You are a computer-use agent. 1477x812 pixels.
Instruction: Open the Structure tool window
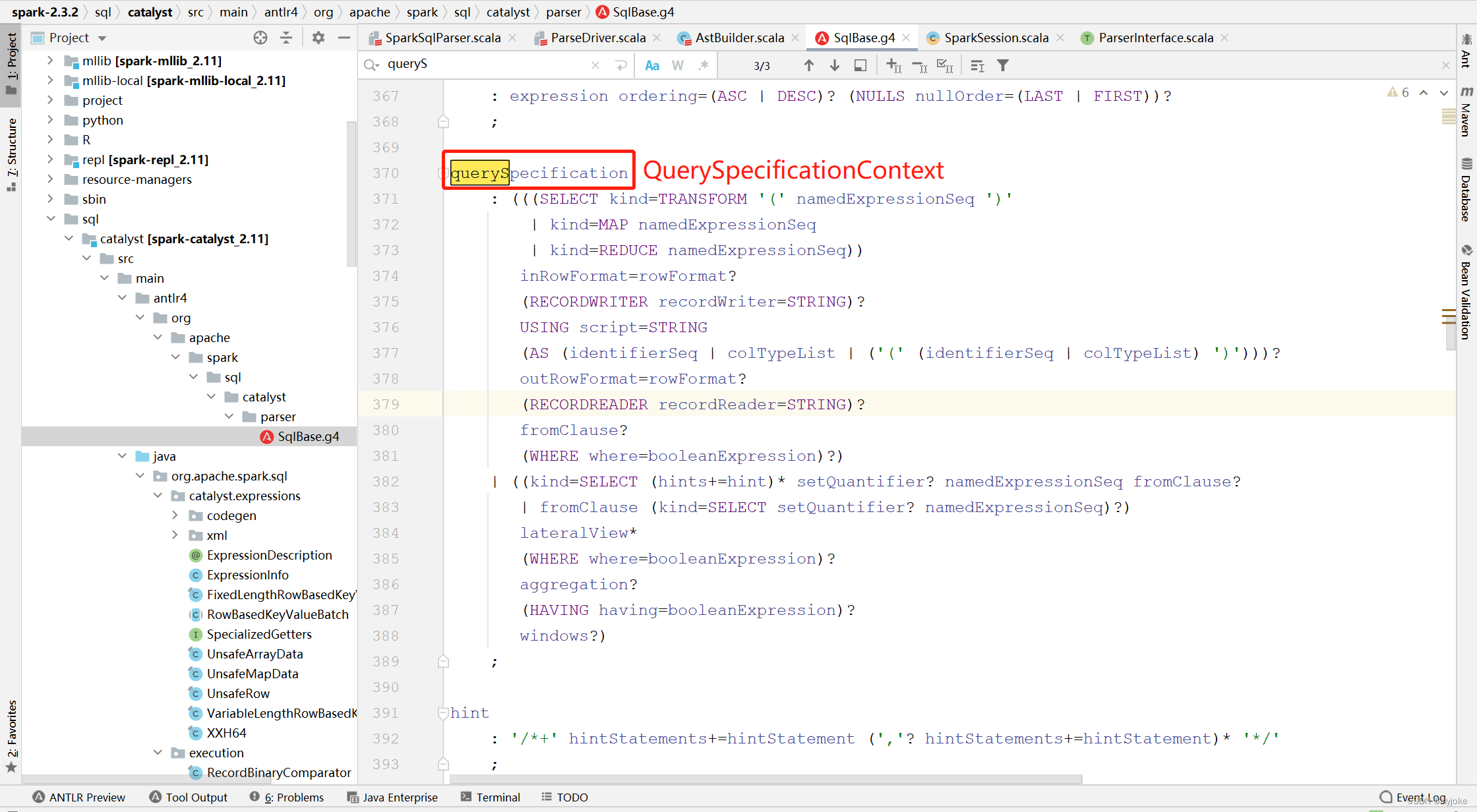tap(11, 155)
